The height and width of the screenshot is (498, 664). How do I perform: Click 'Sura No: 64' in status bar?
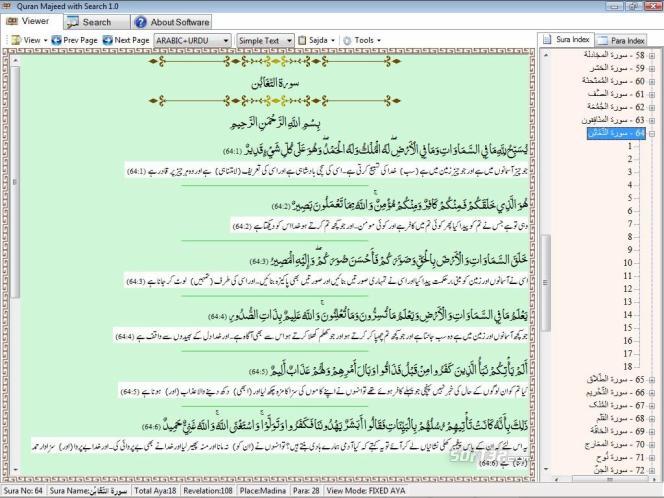point(23,491)
